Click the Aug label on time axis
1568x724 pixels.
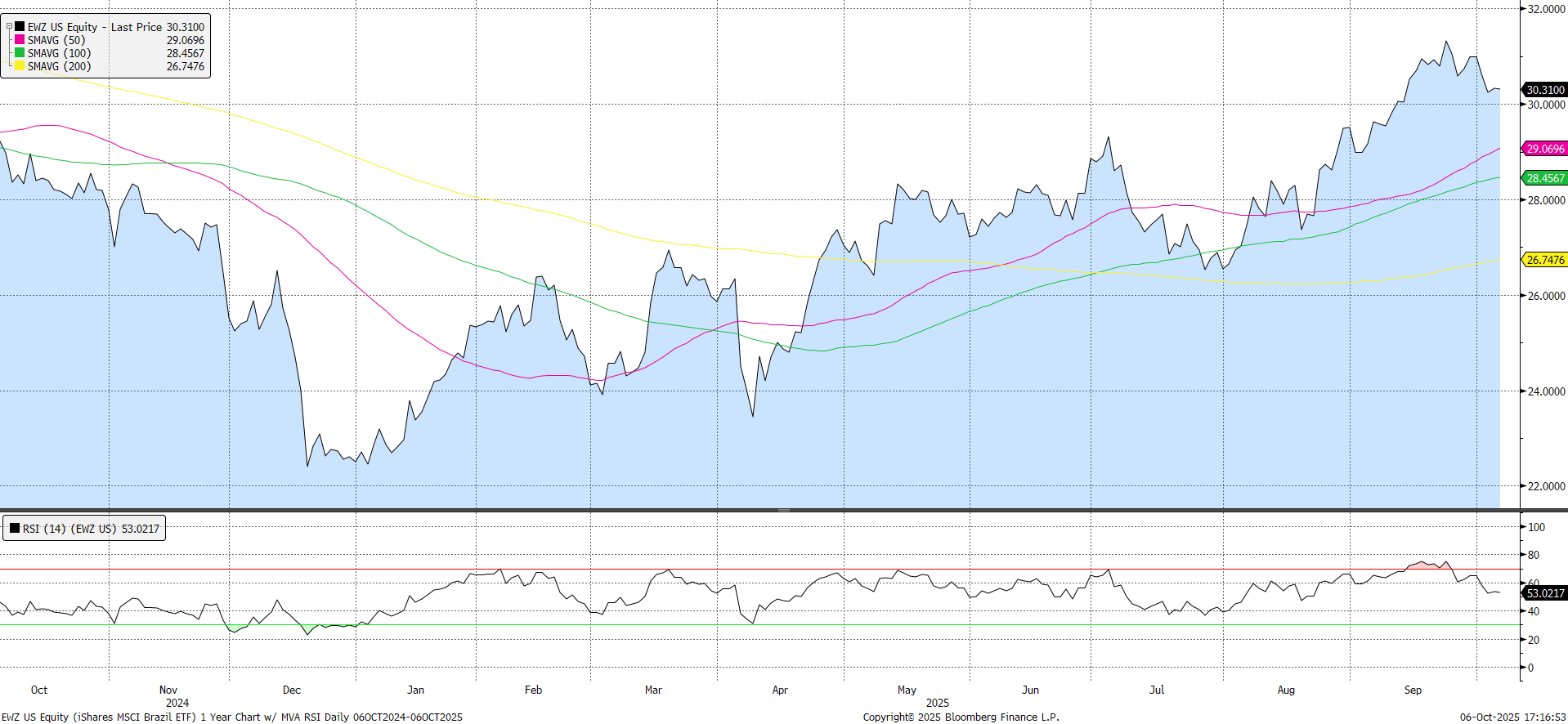[x=1286, y=690]
